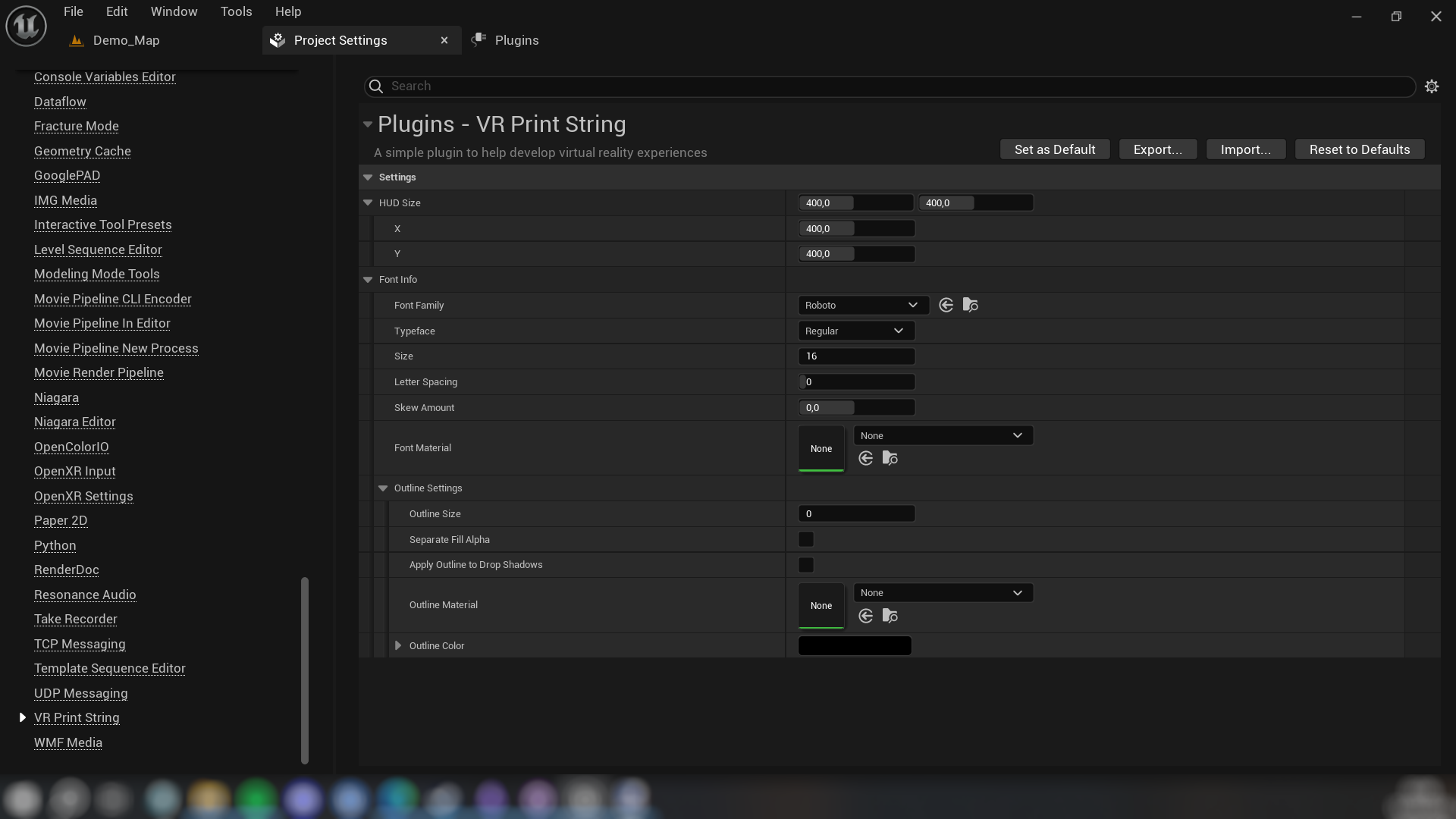
Task: Click the Outline Material None thumbnail
Action: 821,606
